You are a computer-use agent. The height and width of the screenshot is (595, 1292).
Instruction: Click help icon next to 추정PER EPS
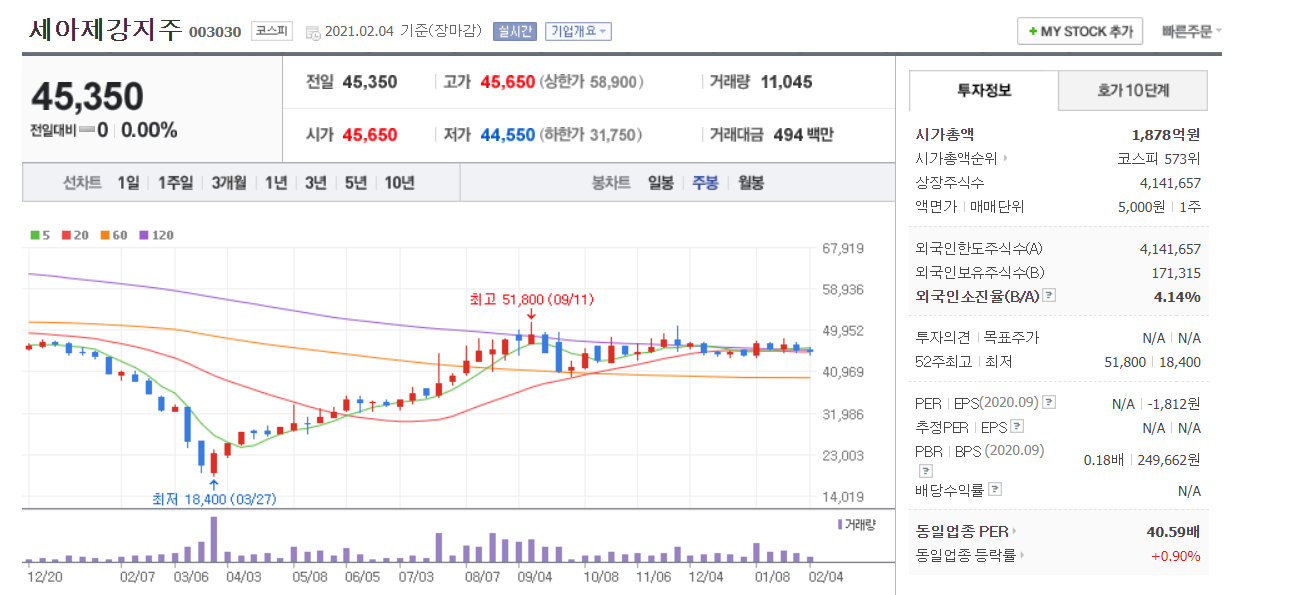tap(1017, 427)
